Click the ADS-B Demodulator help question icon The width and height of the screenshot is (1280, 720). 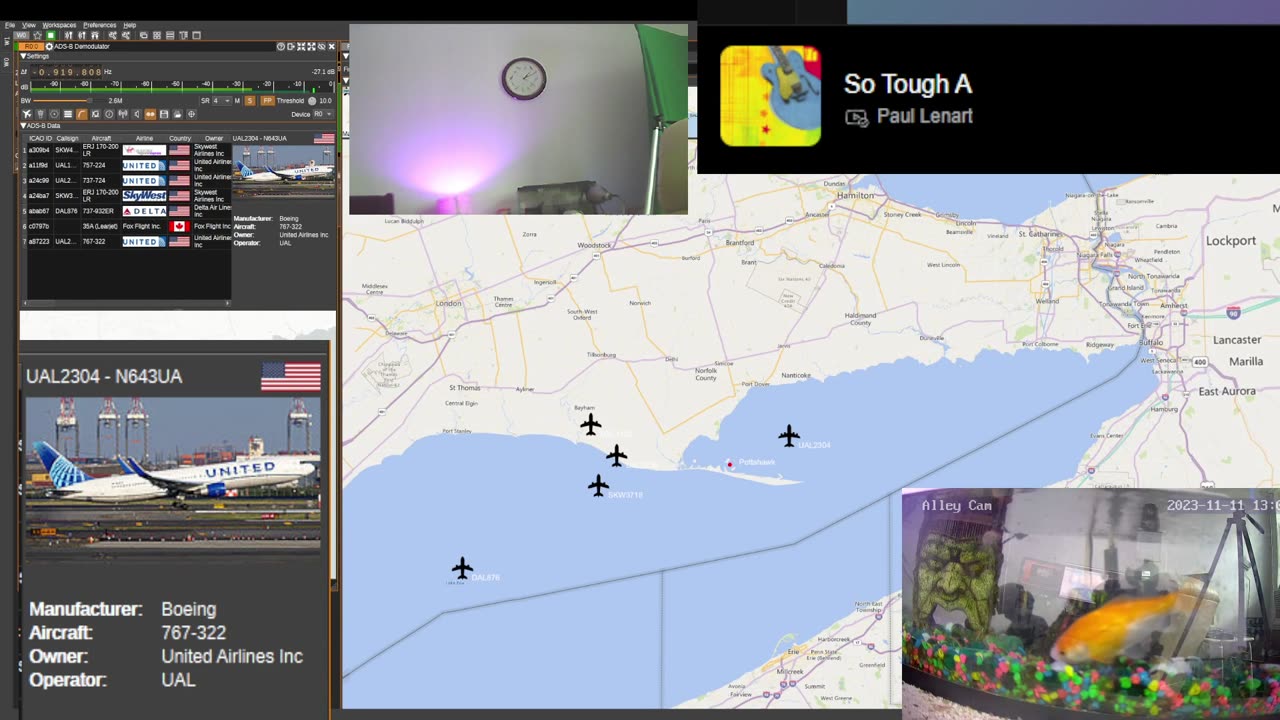click(x=281, y=47)
